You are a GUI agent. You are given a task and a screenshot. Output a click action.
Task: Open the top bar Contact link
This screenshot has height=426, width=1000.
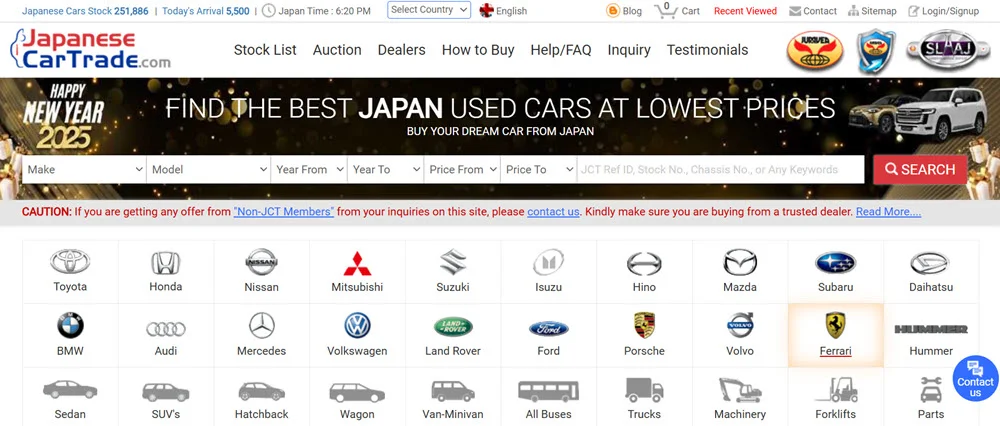click(x=813, y=11)
